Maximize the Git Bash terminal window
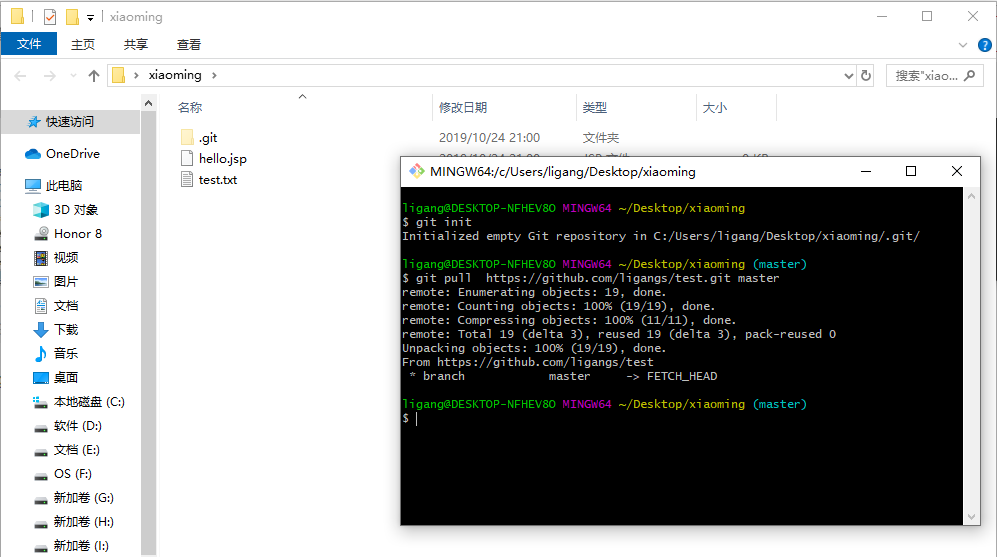This screenshot has width=997, height=557. [911, 171]
